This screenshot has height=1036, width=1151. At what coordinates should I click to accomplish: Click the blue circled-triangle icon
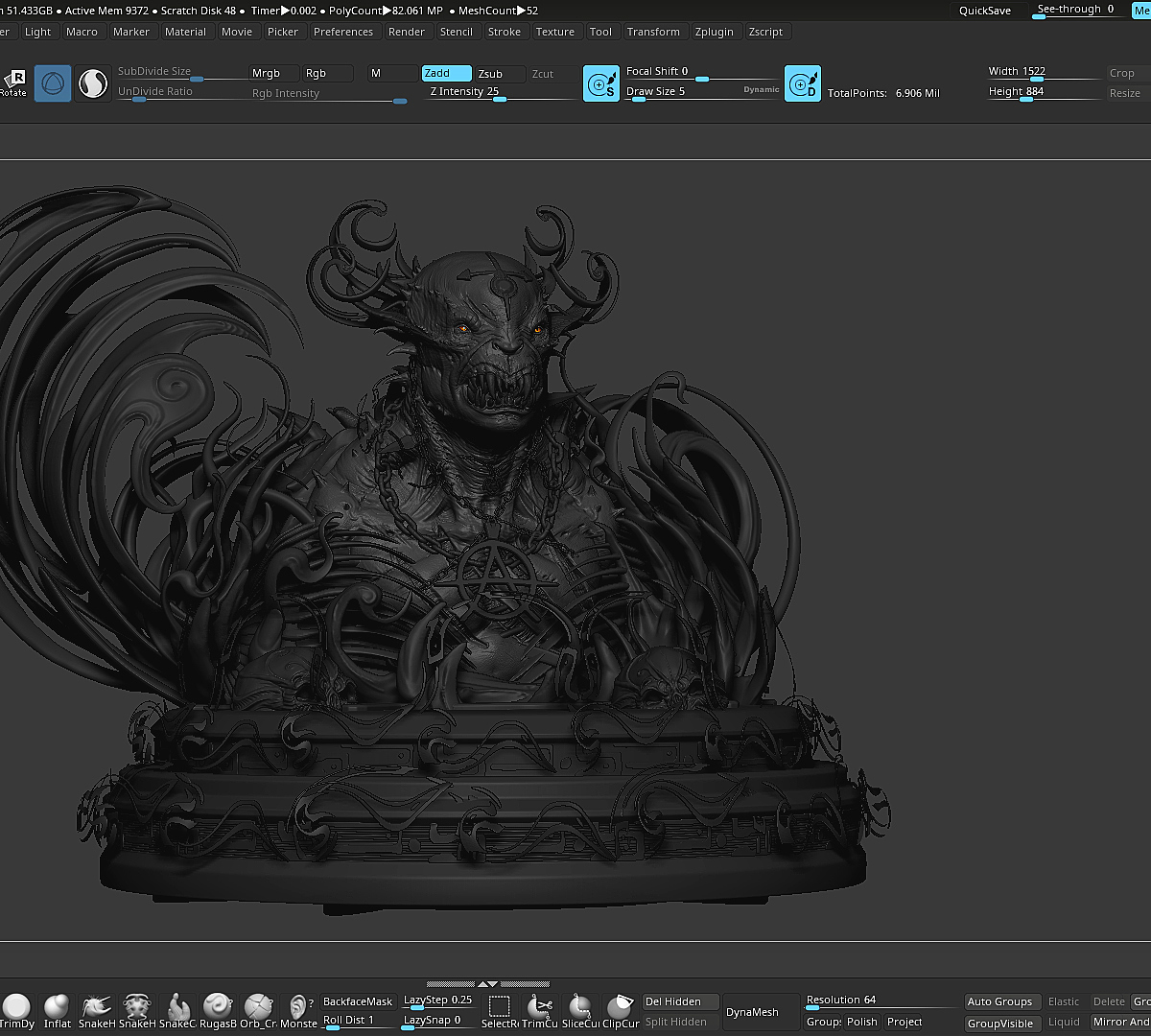(53, 83)
